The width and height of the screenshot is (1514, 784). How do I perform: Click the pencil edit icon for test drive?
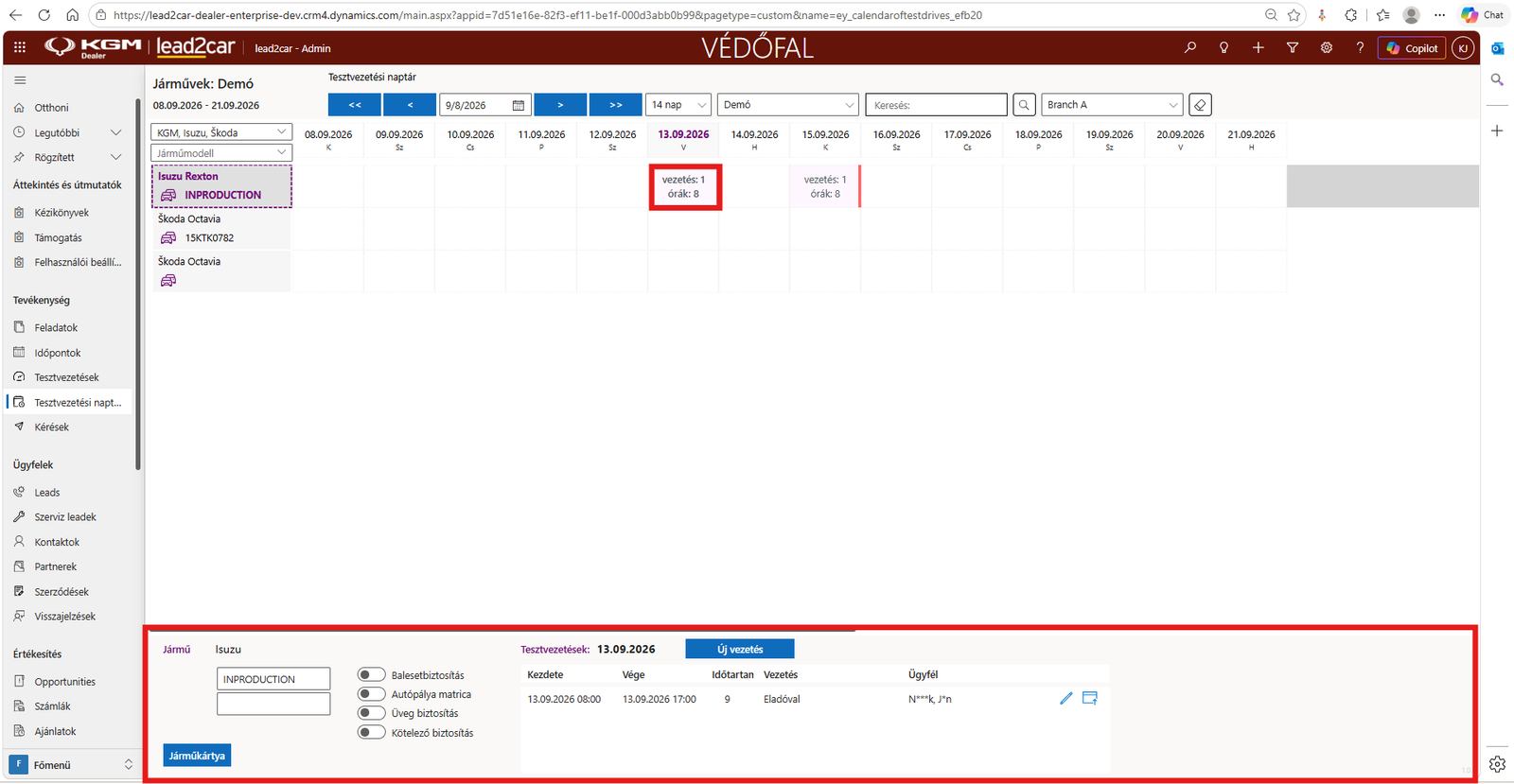pos(1066,699)
